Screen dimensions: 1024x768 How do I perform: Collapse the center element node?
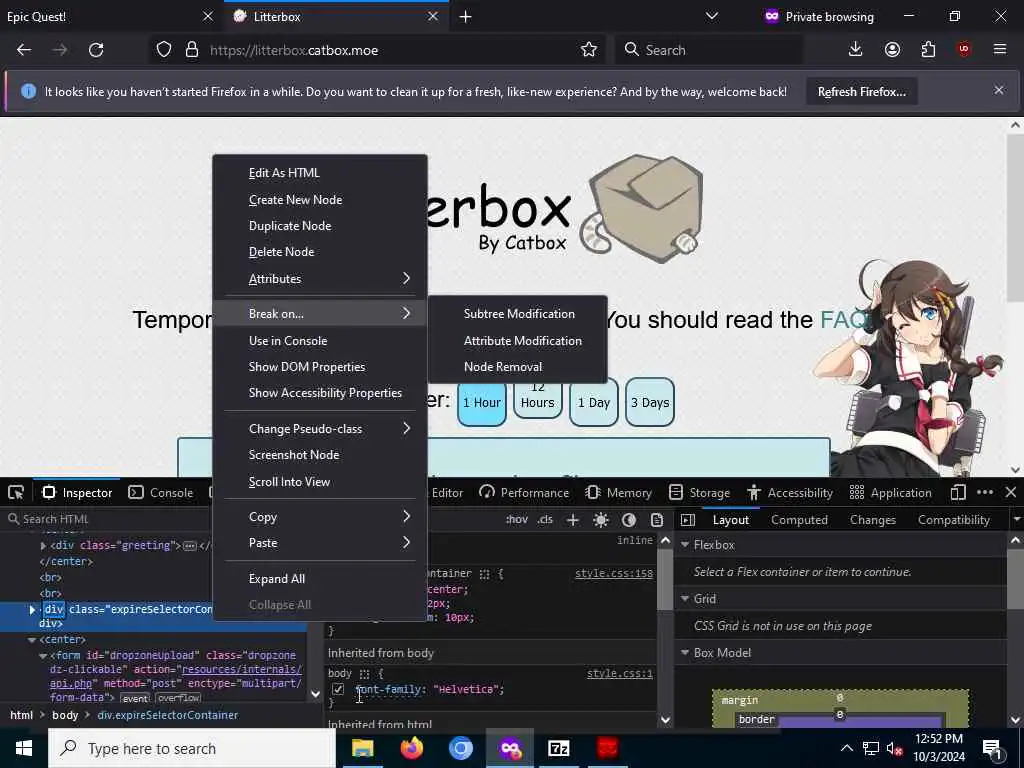pyautogui.click(x=32, y=639)
